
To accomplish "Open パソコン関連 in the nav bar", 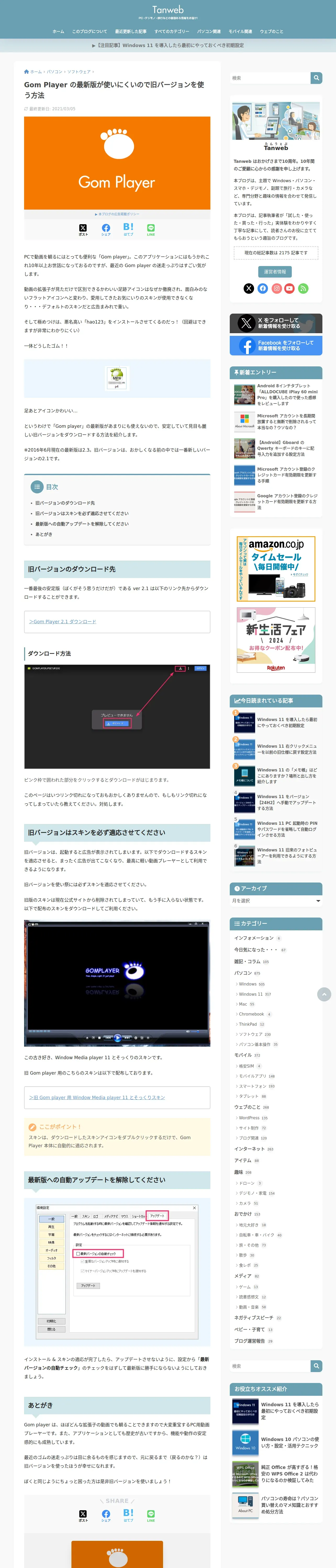I will 209,32.
